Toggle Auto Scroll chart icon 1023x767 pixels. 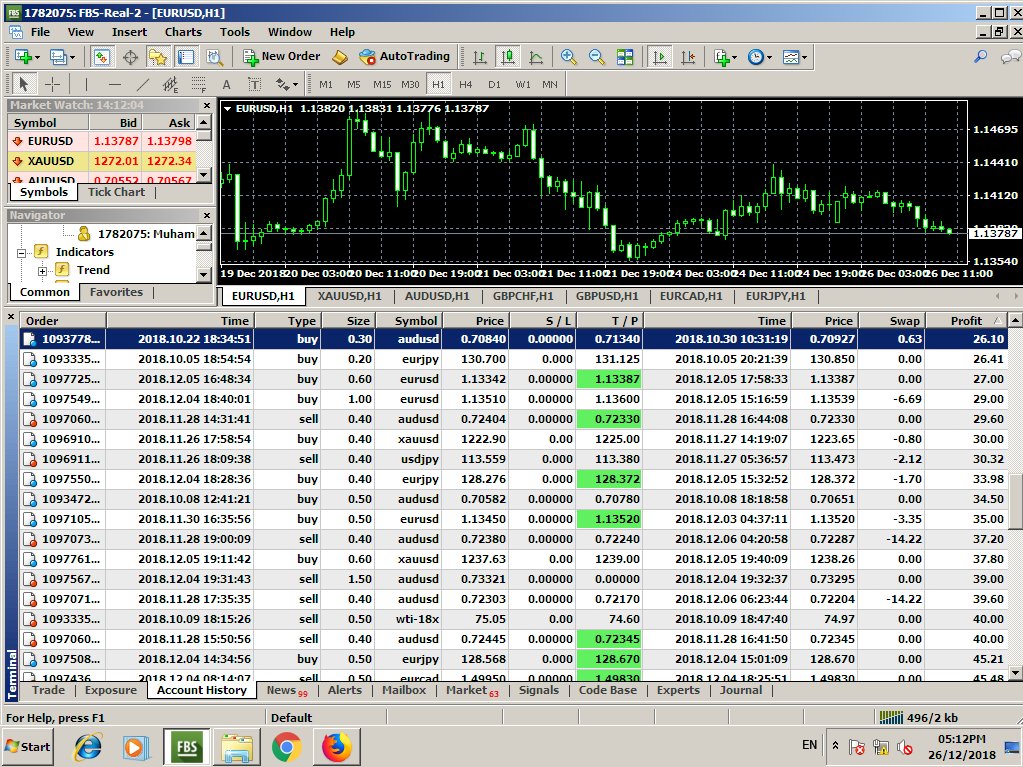click(660, 57)
